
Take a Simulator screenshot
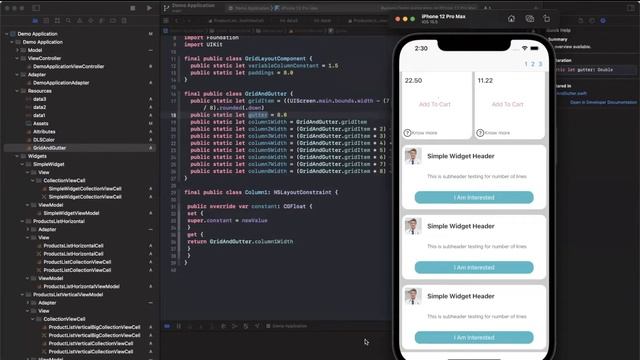(x=529, y=19)
